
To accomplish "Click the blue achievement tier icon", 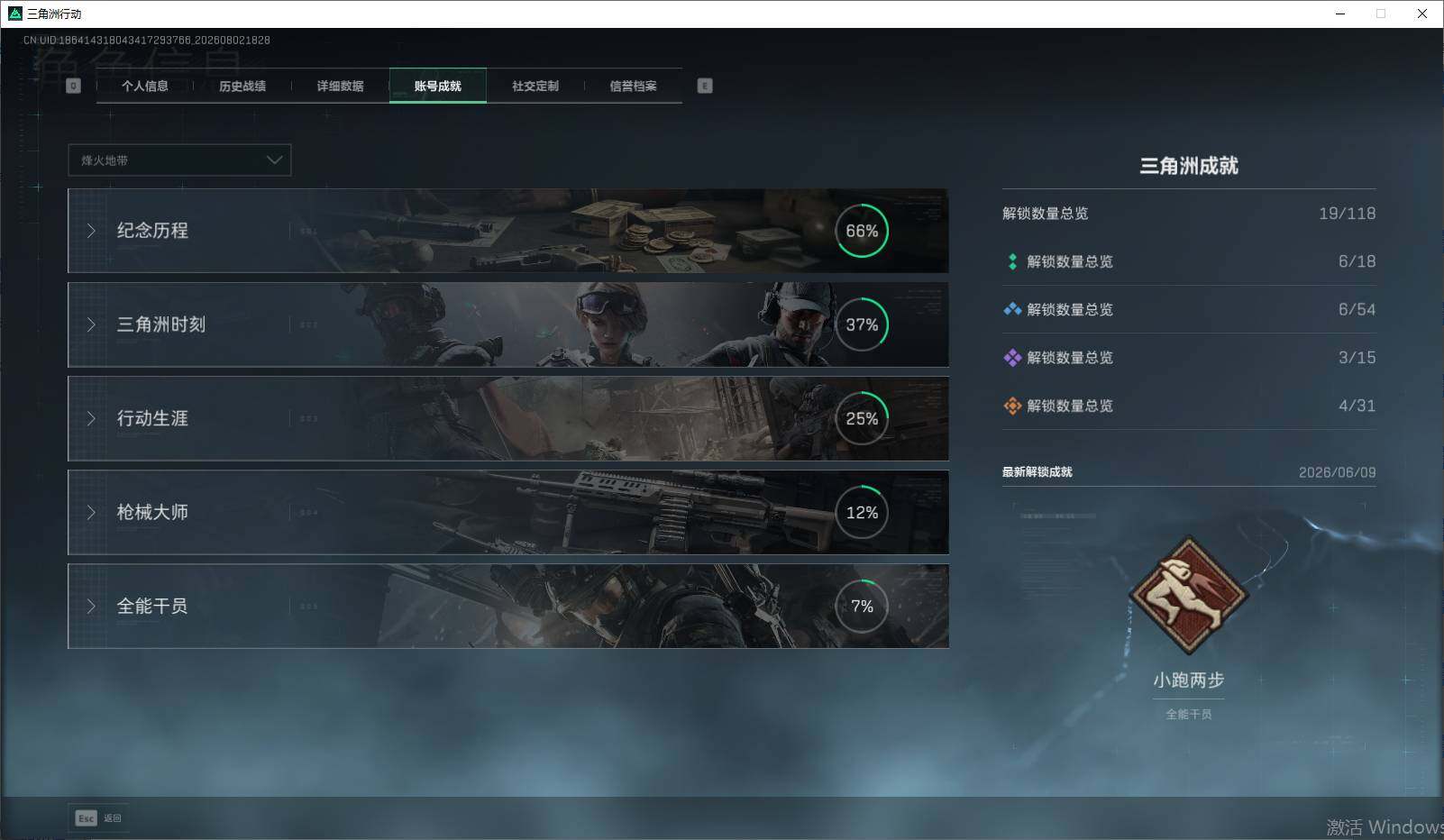I will 1012,309.
